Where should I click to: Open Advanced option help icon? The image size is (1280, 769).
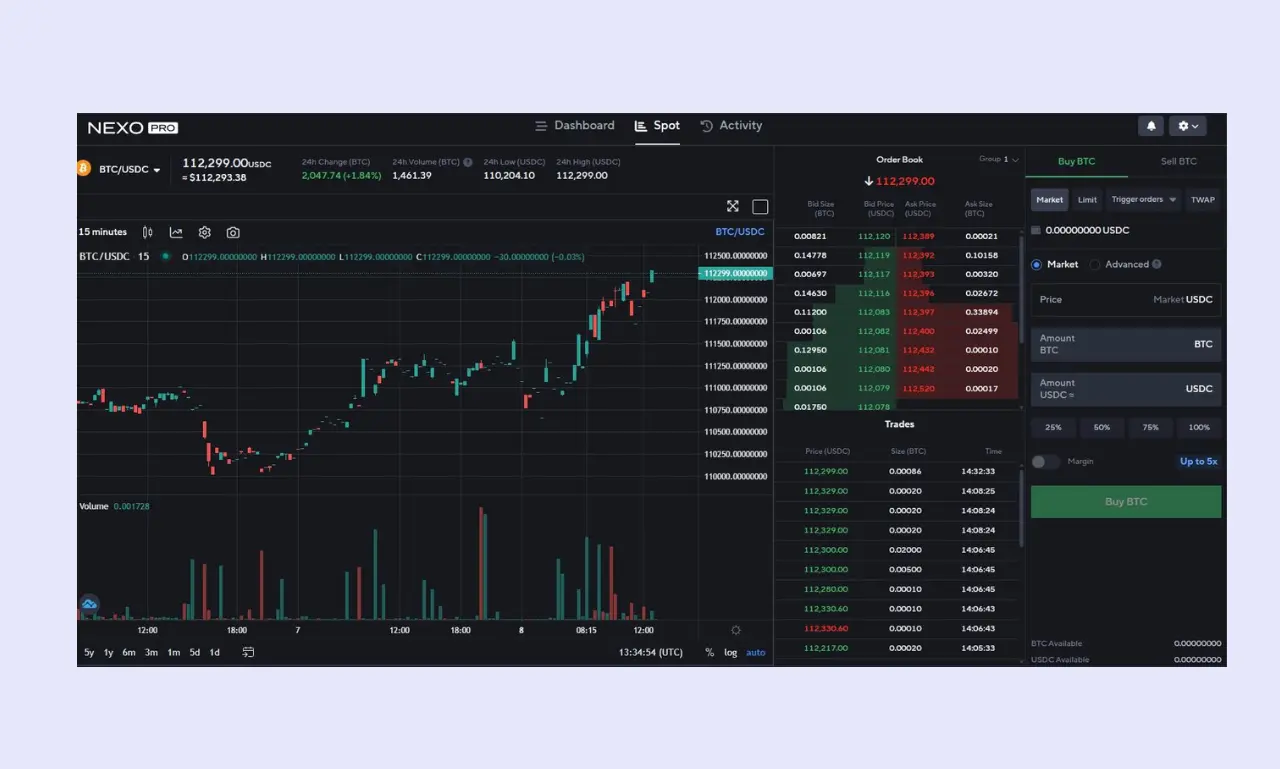pyautogui.click(x=1157, y=264)
